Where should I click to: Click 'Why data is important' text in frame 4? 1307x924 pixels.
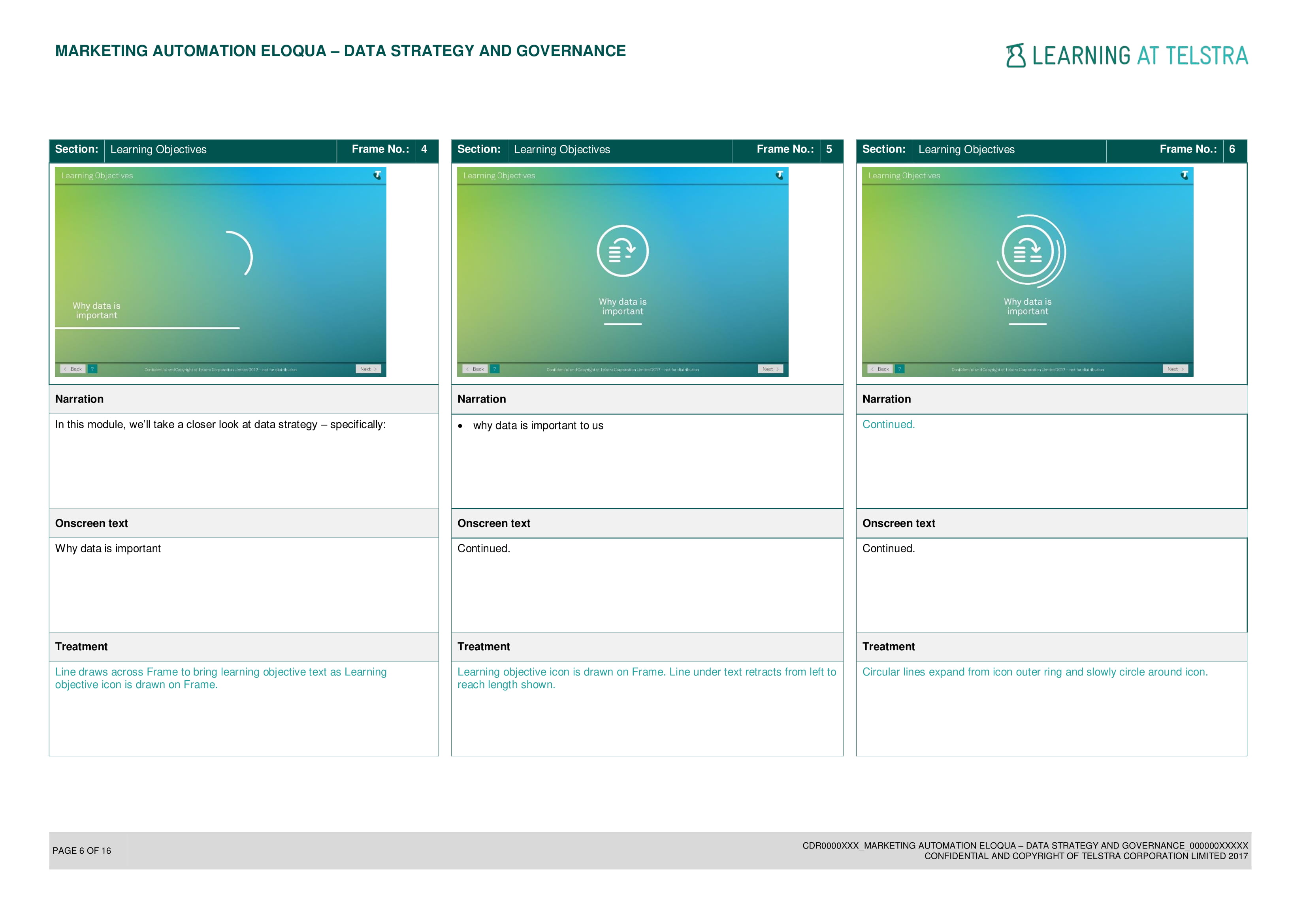click(x=97, y=310)
